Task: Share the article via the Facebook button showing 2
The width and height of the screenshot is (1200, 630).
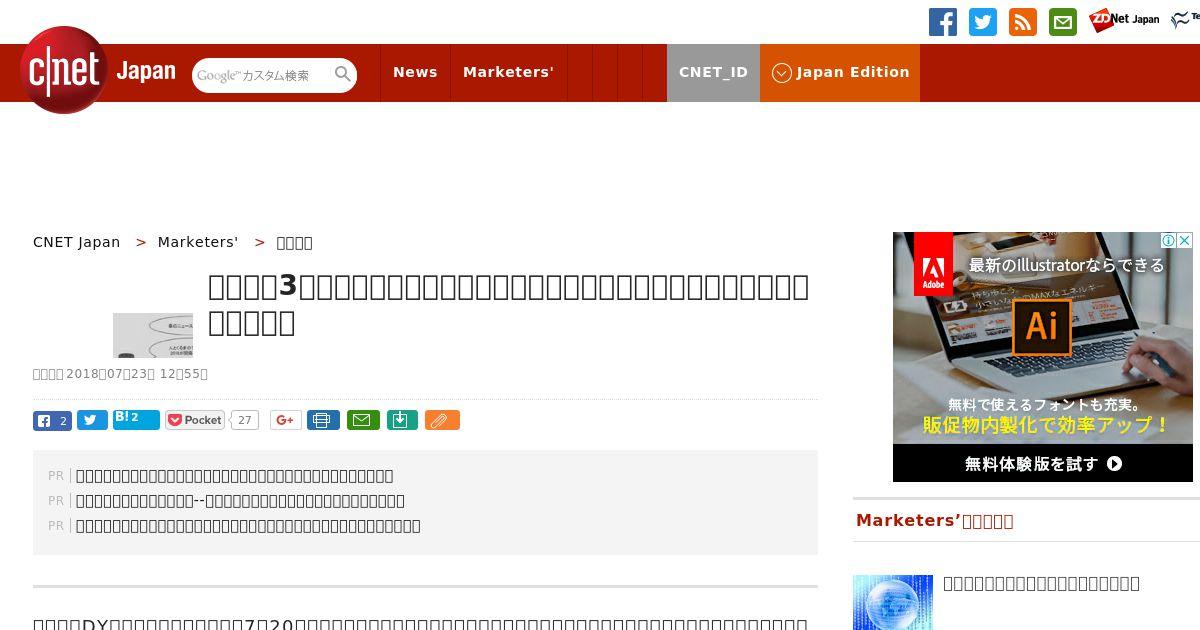Action: (x=52, y=420)
